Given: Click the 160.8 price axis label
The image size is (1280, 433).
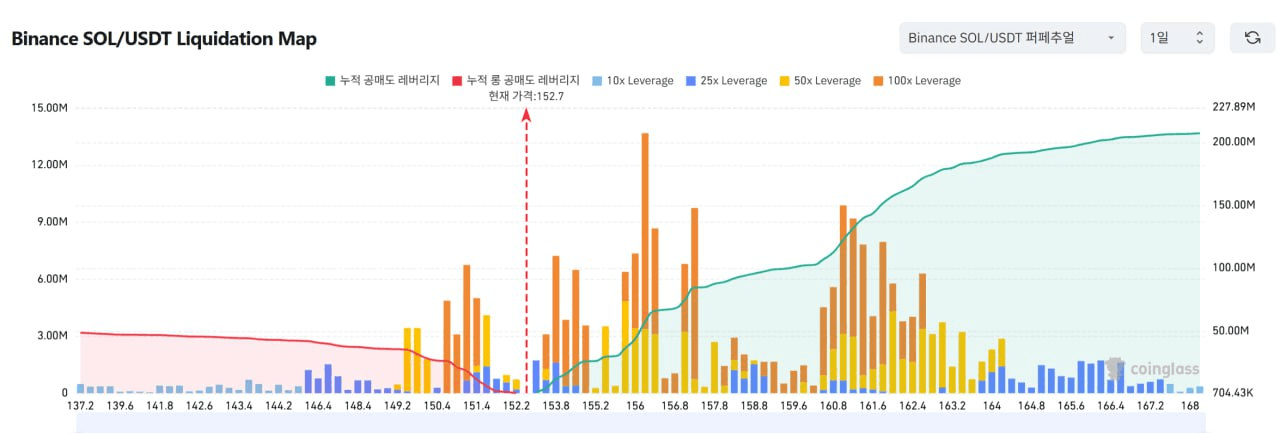Looking at the screenshot, I should coord(833,406).
